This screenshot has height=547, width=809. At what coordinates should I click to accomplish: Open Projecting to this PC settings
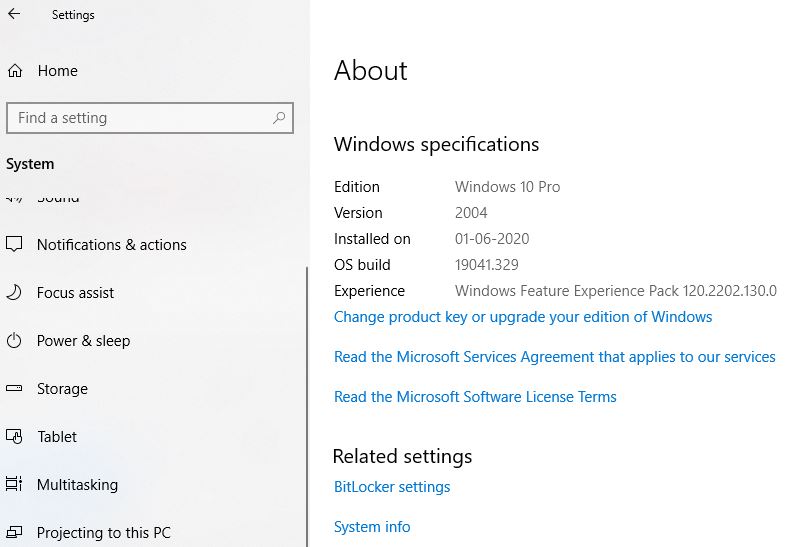click(x=104, y=533)
